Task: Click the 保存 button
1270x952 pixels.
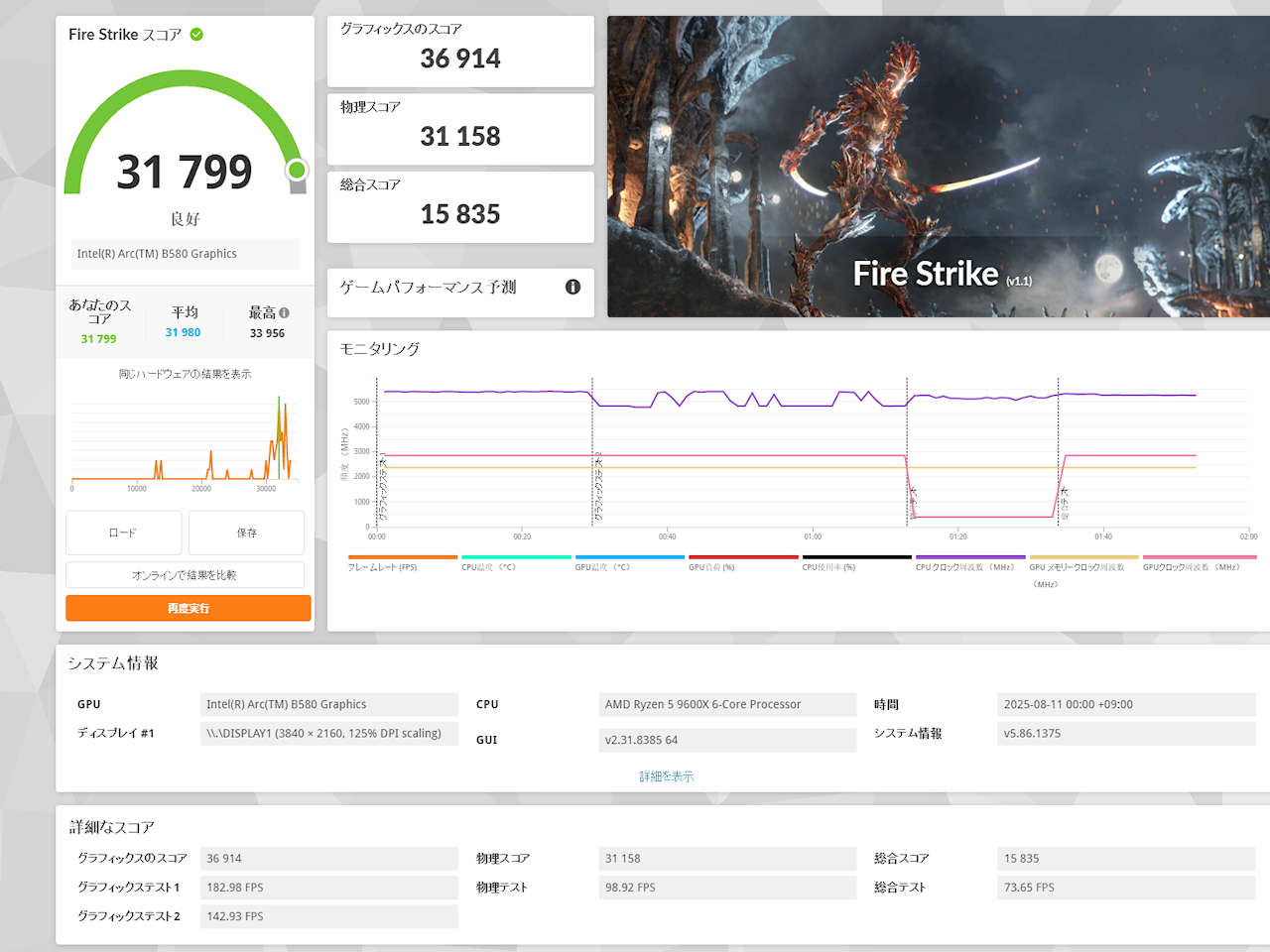Action: [247, 533]
